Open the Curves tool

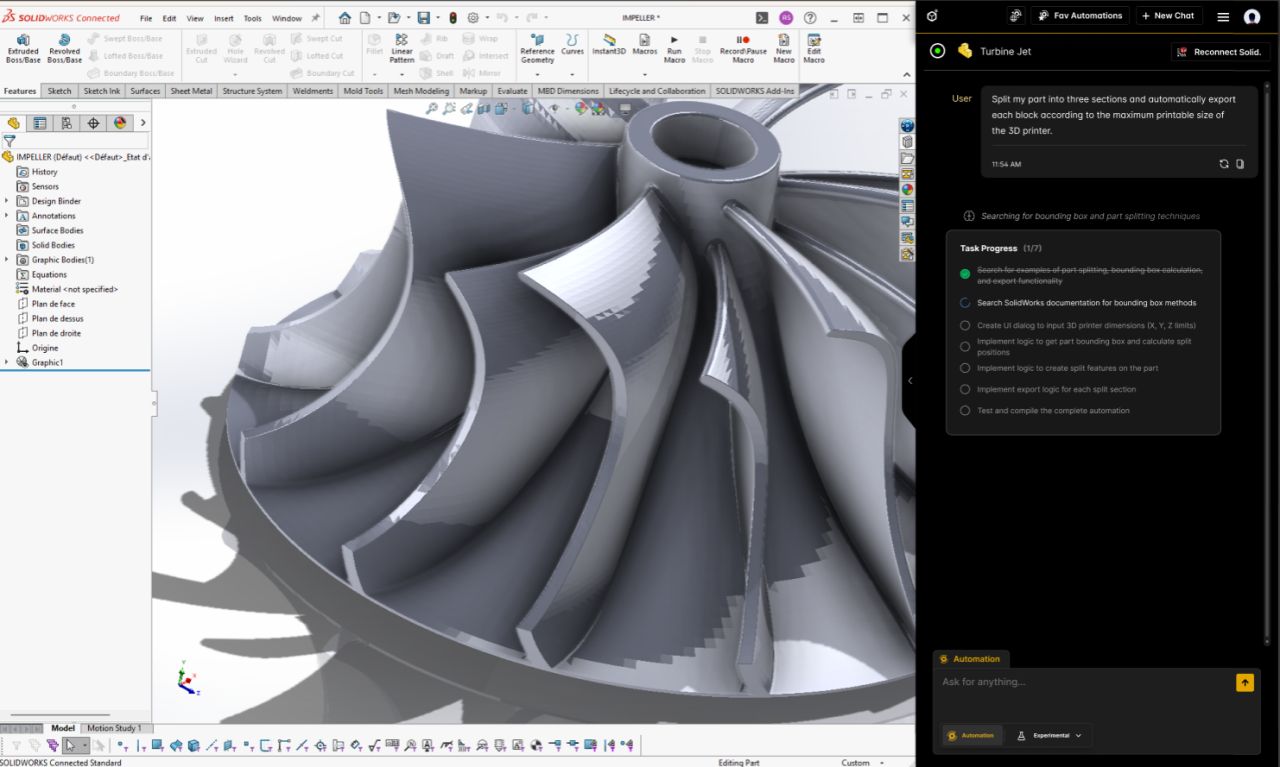point(572,44)
